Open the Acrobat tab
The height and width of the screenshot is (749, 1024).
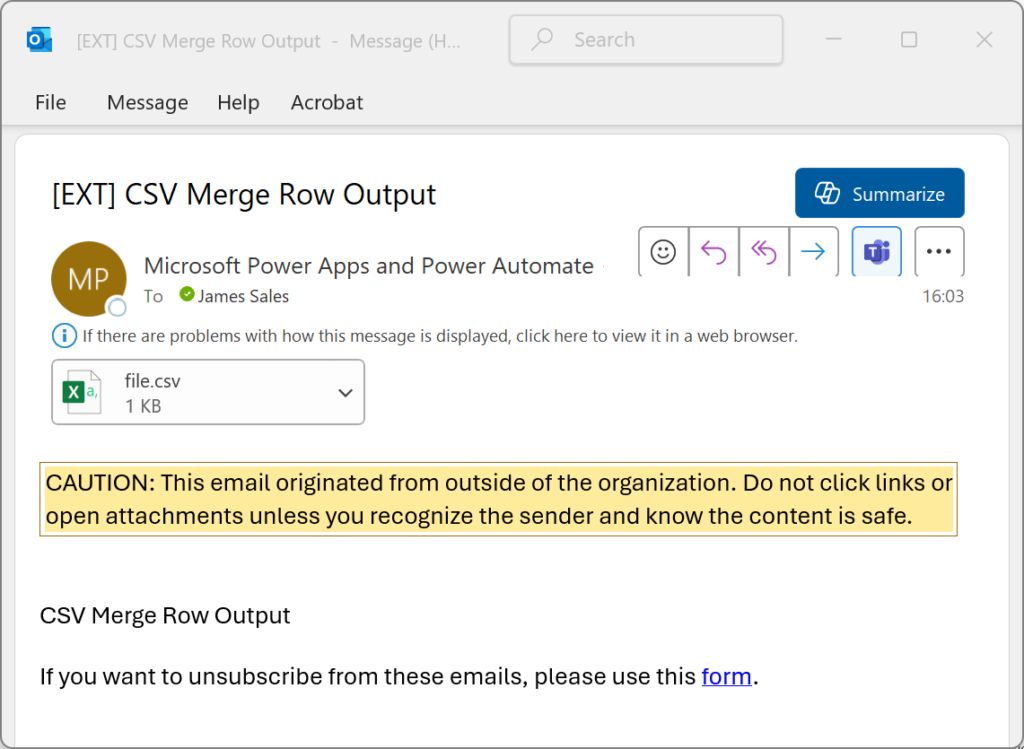326,103
